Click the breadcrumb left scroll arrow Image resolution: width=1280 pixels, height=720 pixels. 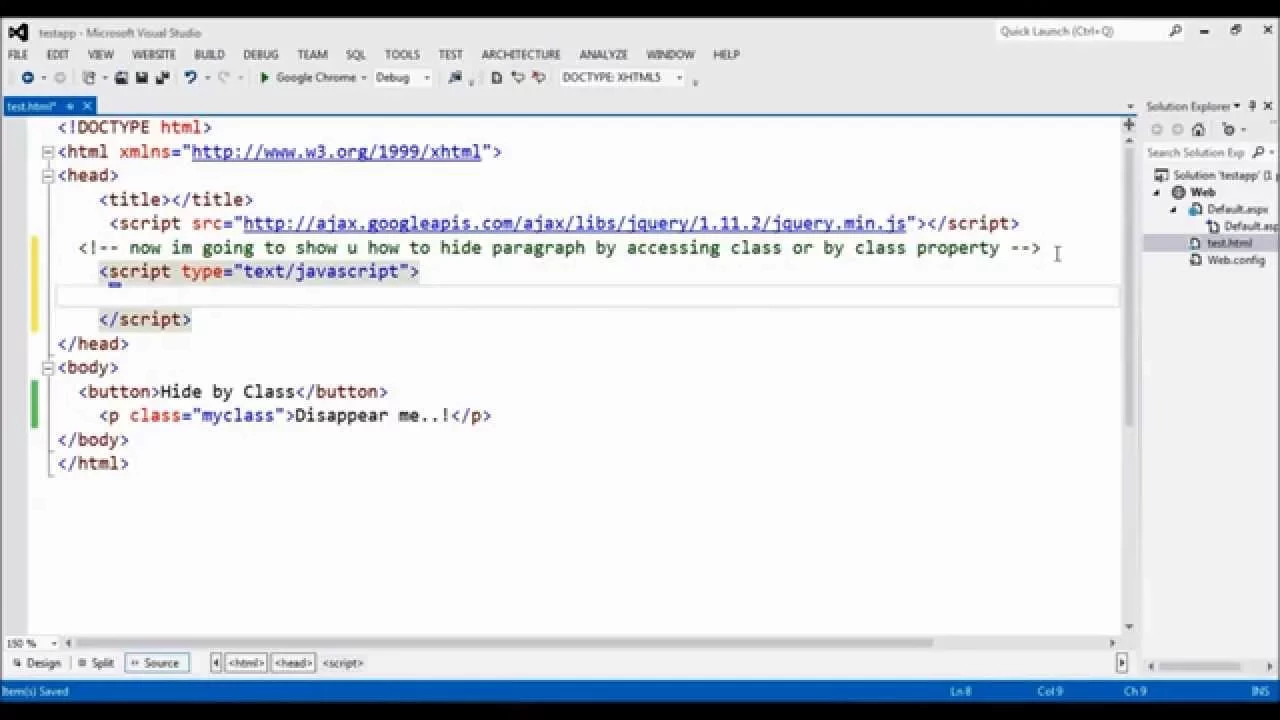[216, 663]
